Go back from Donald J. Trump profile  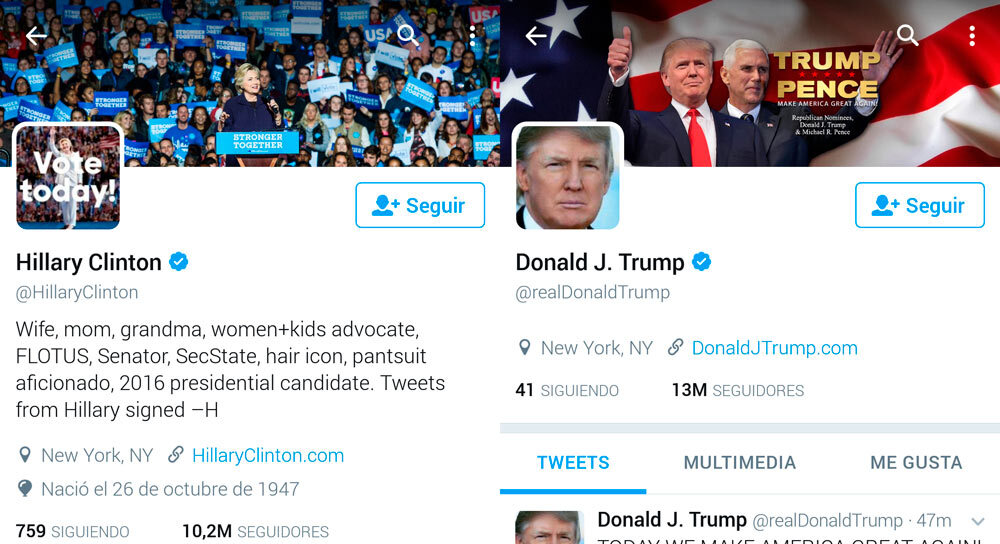click(x=536, y=36)
